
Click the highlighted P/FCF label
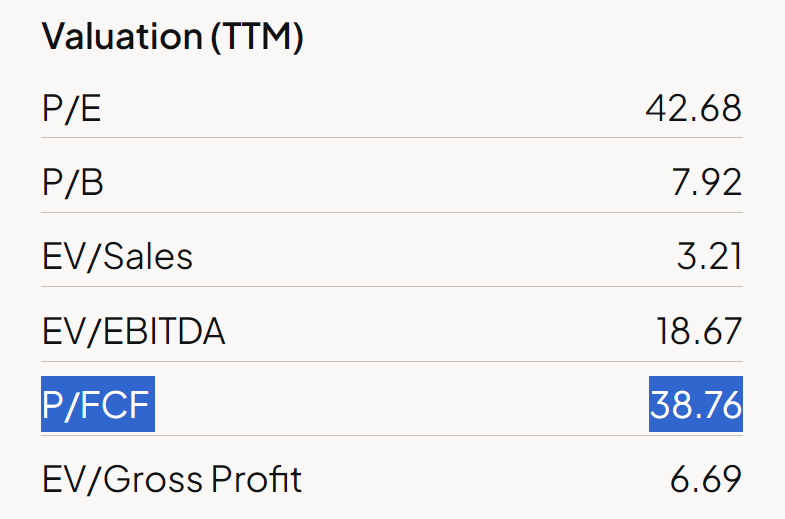tap(98, 405)
